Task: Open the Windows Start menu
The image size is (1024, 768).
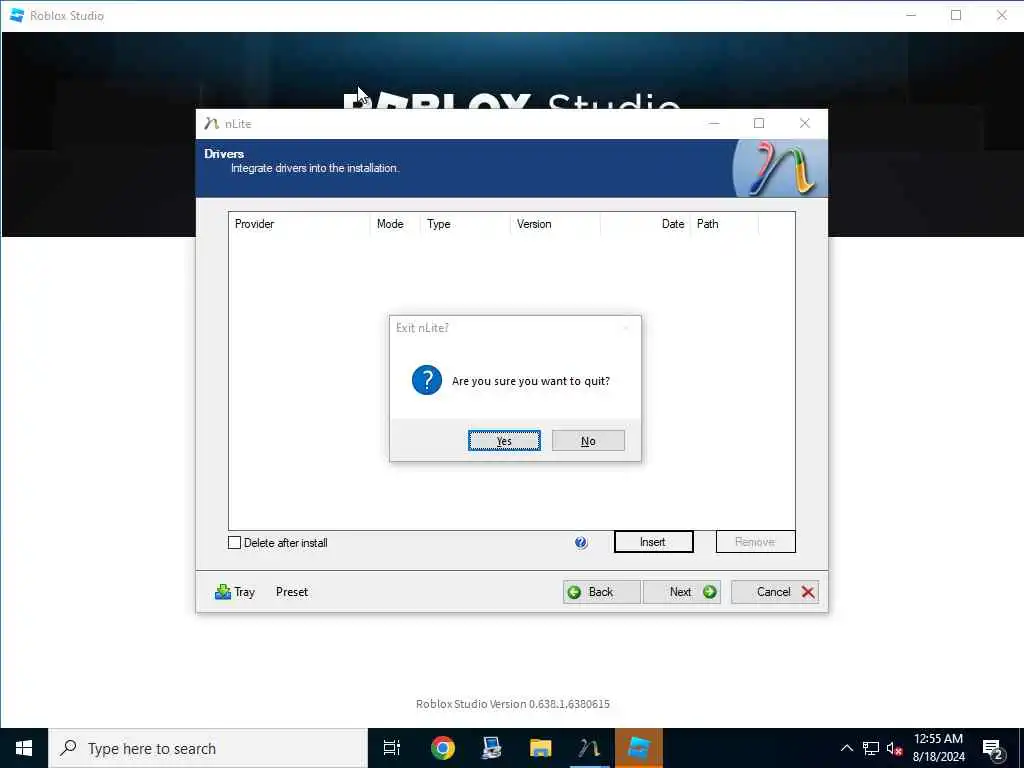Action: [x=24, y=748]
